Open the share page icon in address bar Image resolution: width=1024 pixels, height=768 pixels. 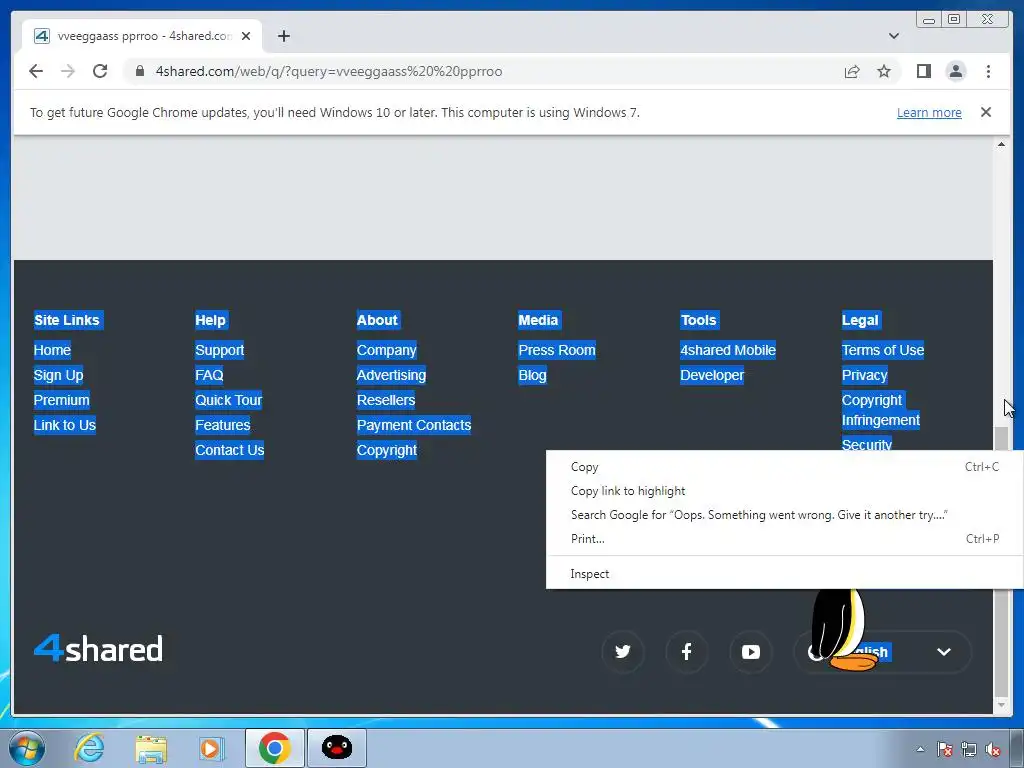(852, 71)
